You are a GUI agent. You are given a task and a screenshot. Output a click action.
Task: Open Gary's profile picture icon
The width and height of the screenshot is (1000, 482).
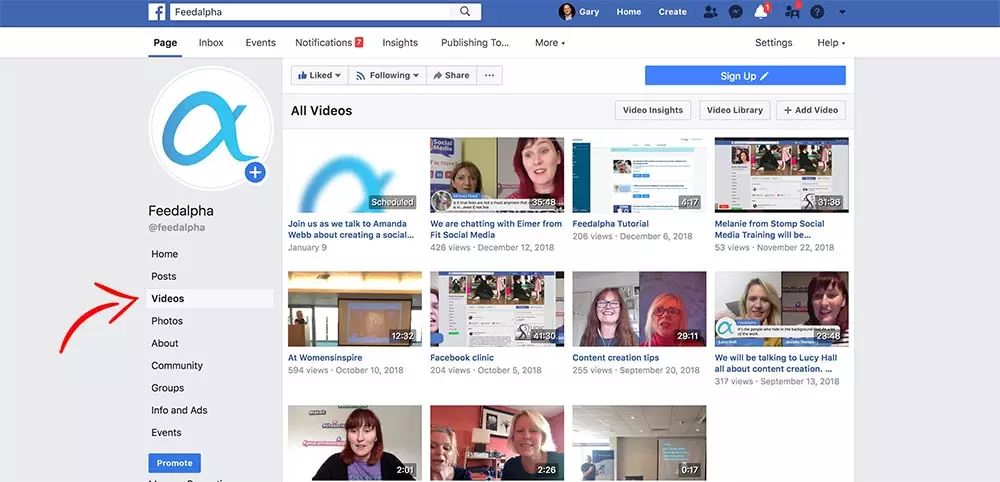(x=566, y=11)
